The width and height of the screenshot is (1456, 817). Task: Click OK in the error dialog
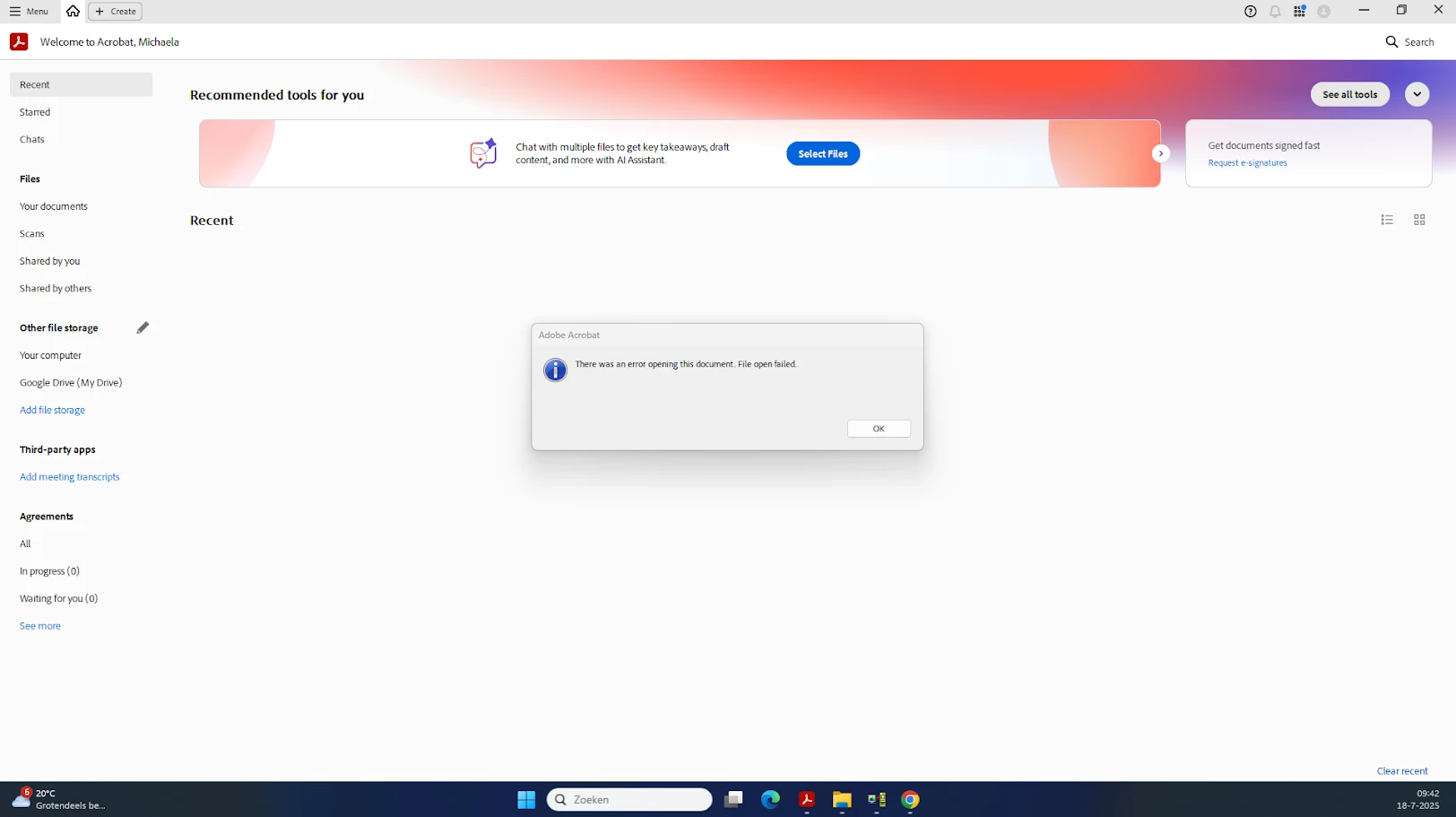coord(879,429)
